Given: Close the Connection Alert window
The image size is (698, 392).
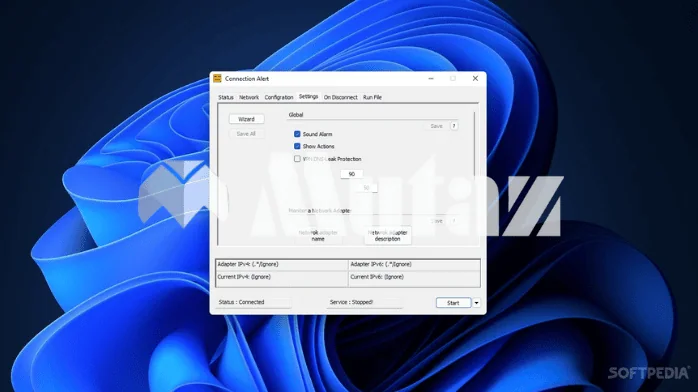Looking at the screenshot, I should click(475, 79).
